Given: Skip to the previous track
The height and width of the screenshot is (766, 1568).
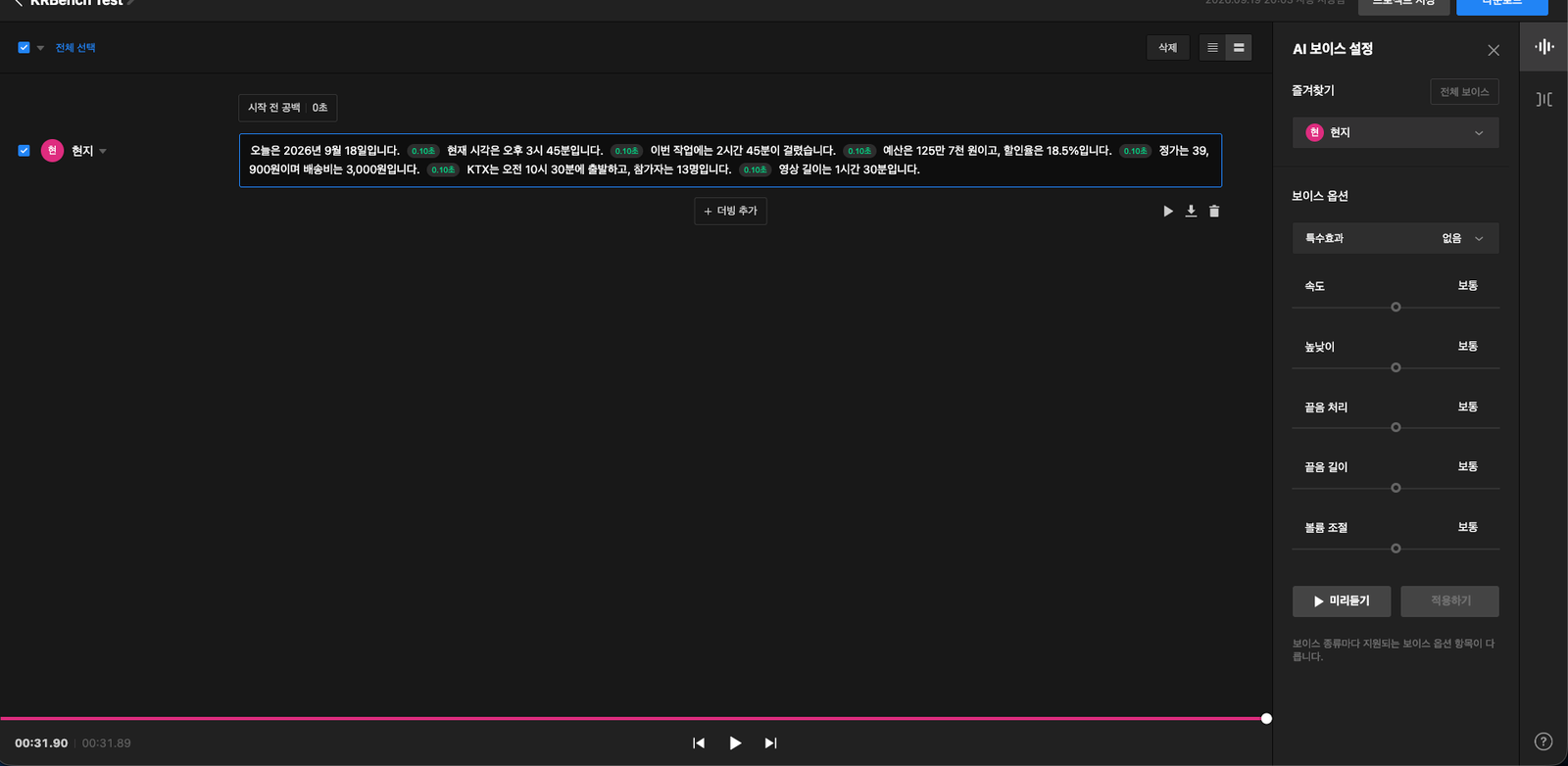Looking at the screenshot, I should point(699,742).
